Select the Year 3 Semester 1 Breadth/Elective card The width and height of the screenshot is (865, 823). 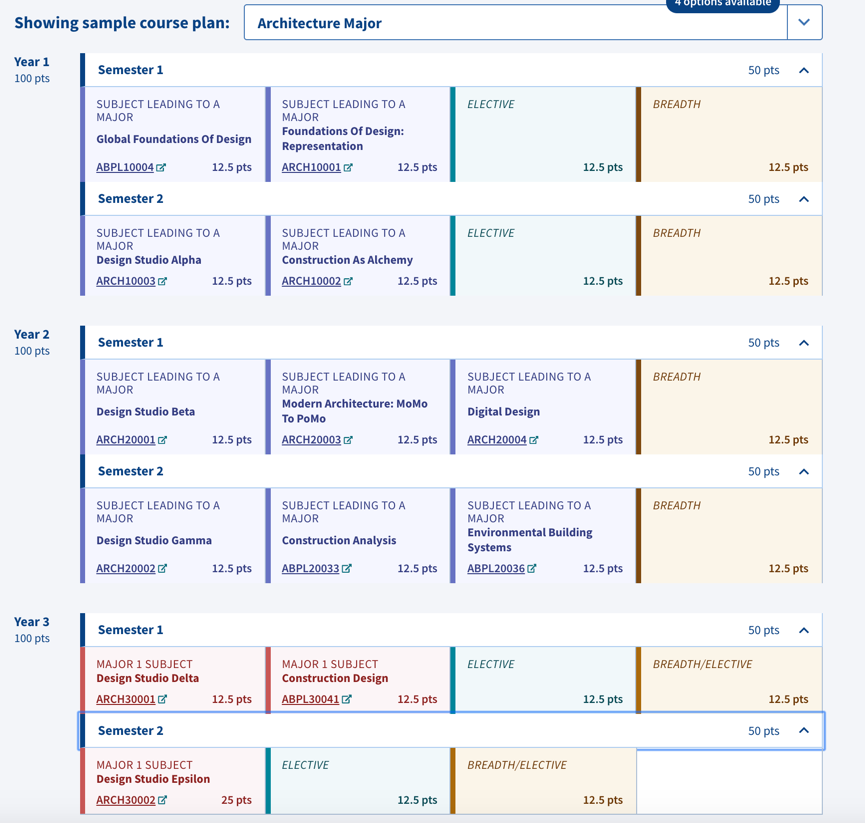[x=730, y=681]
